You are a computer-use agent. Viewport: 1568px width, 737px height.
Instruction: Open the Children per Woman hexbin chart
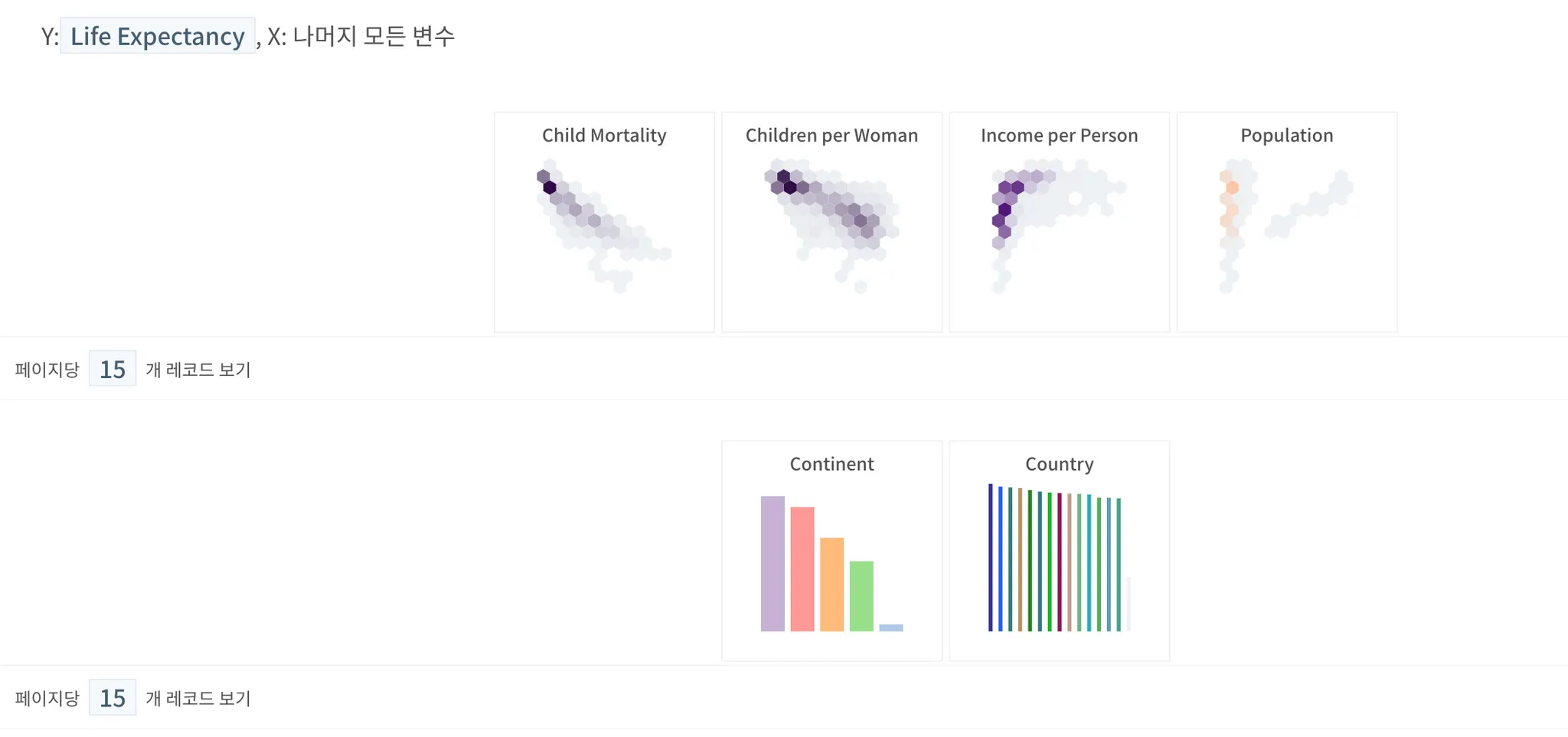click(831, 223)
